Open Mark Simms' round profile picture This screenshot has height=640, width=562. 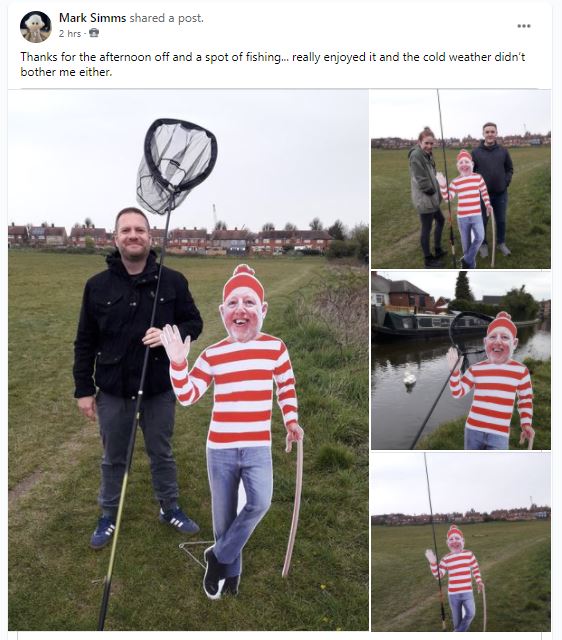coord(36,27)
